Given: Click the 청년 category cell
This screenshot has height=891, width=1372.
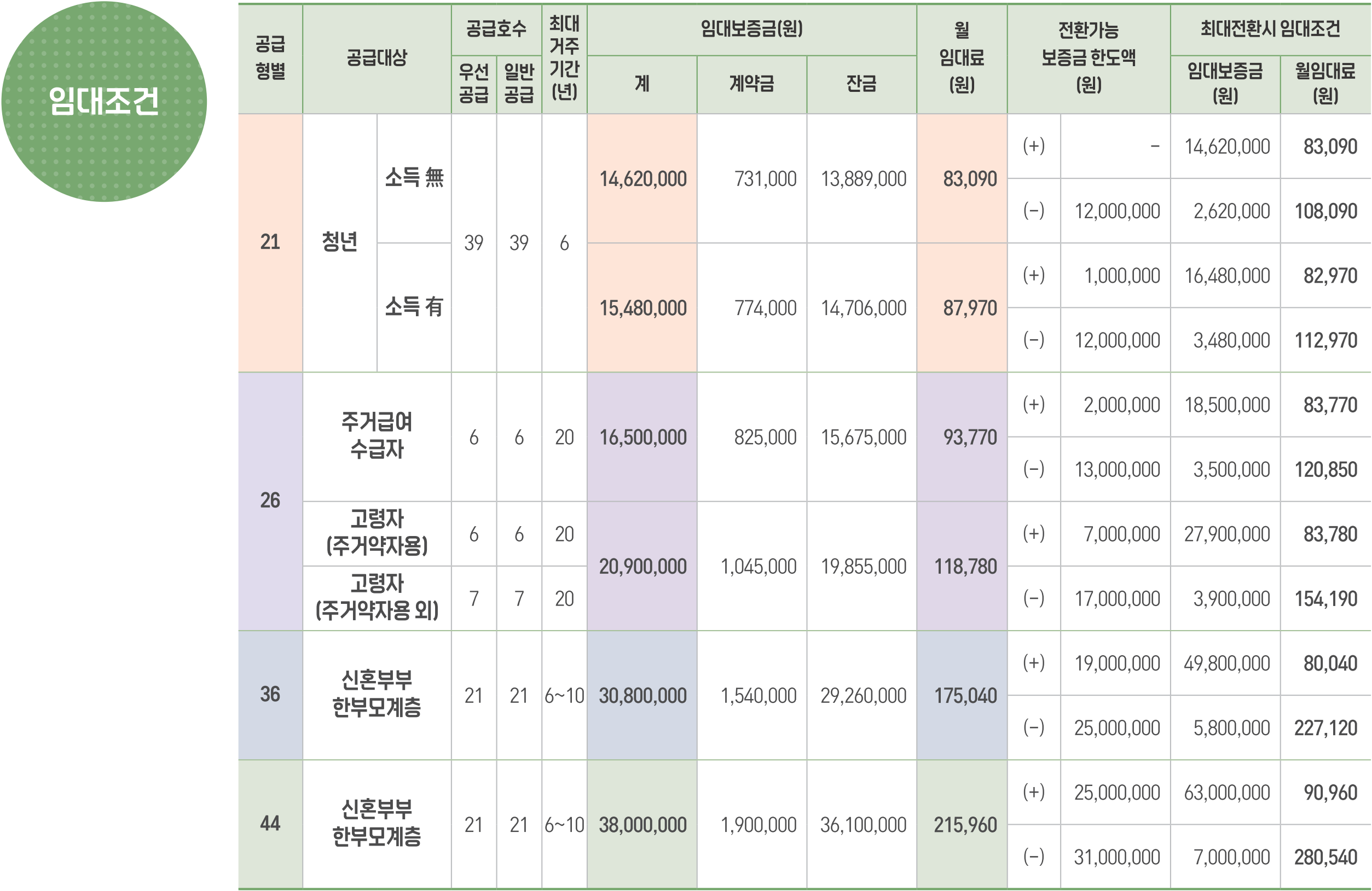Looking at the screenshot, I should (339, 242).
